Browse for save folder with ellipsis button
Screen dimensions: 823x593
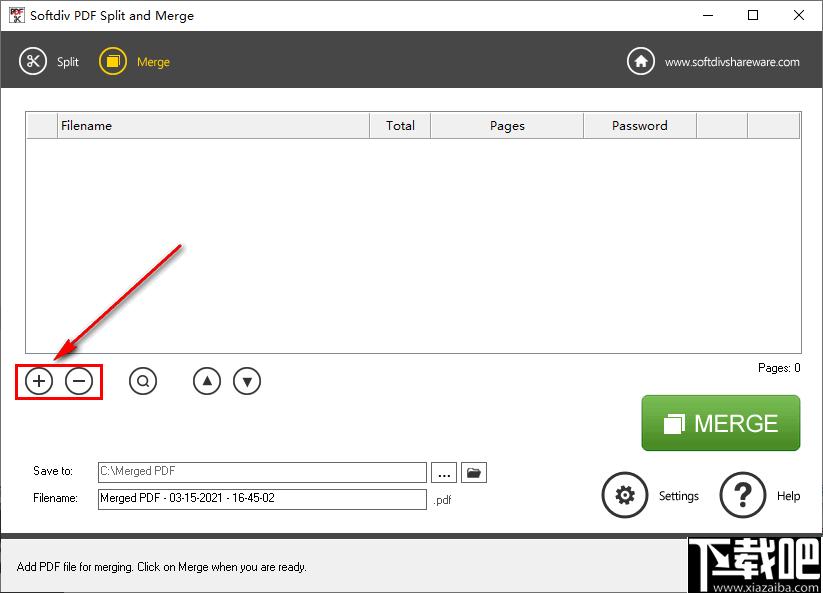pyautogui.click(x=444, y=472)
